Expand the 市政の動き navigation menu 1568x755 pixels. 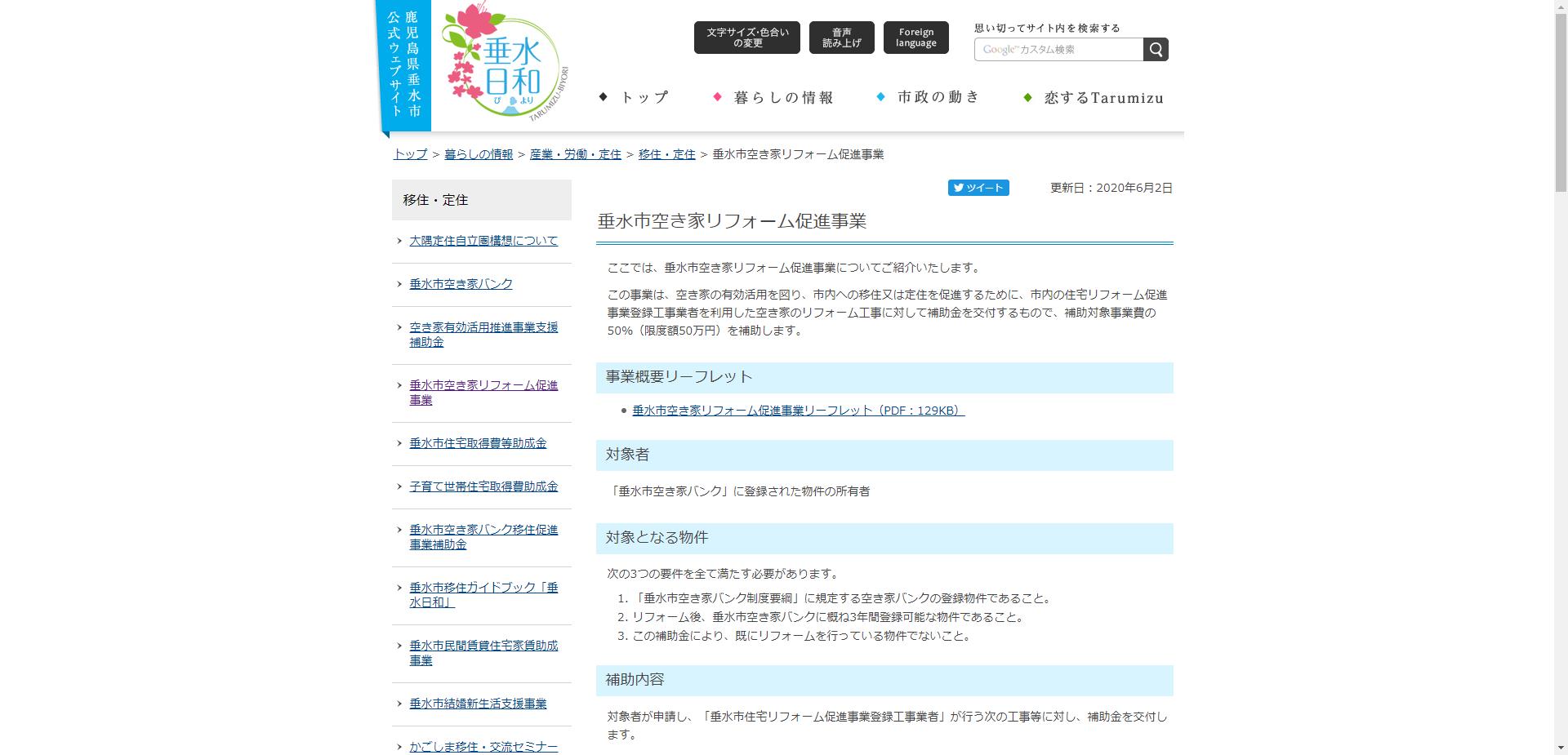tap(937, 97)
